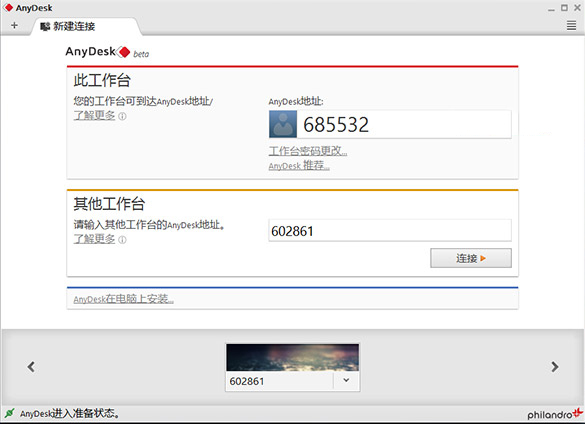
Task: Open a new tab with plus icon
Action: coord(14,25)
